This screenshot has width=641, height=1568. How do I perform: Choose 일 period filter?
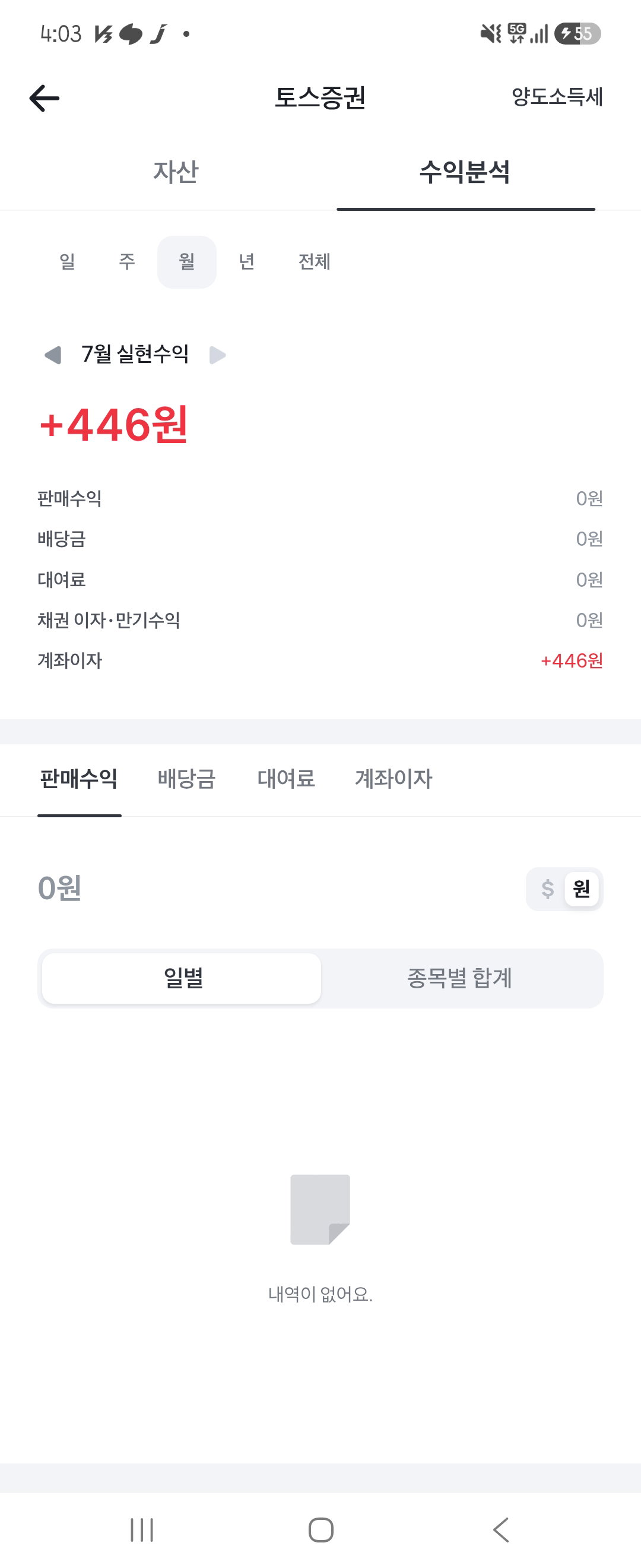67,262
